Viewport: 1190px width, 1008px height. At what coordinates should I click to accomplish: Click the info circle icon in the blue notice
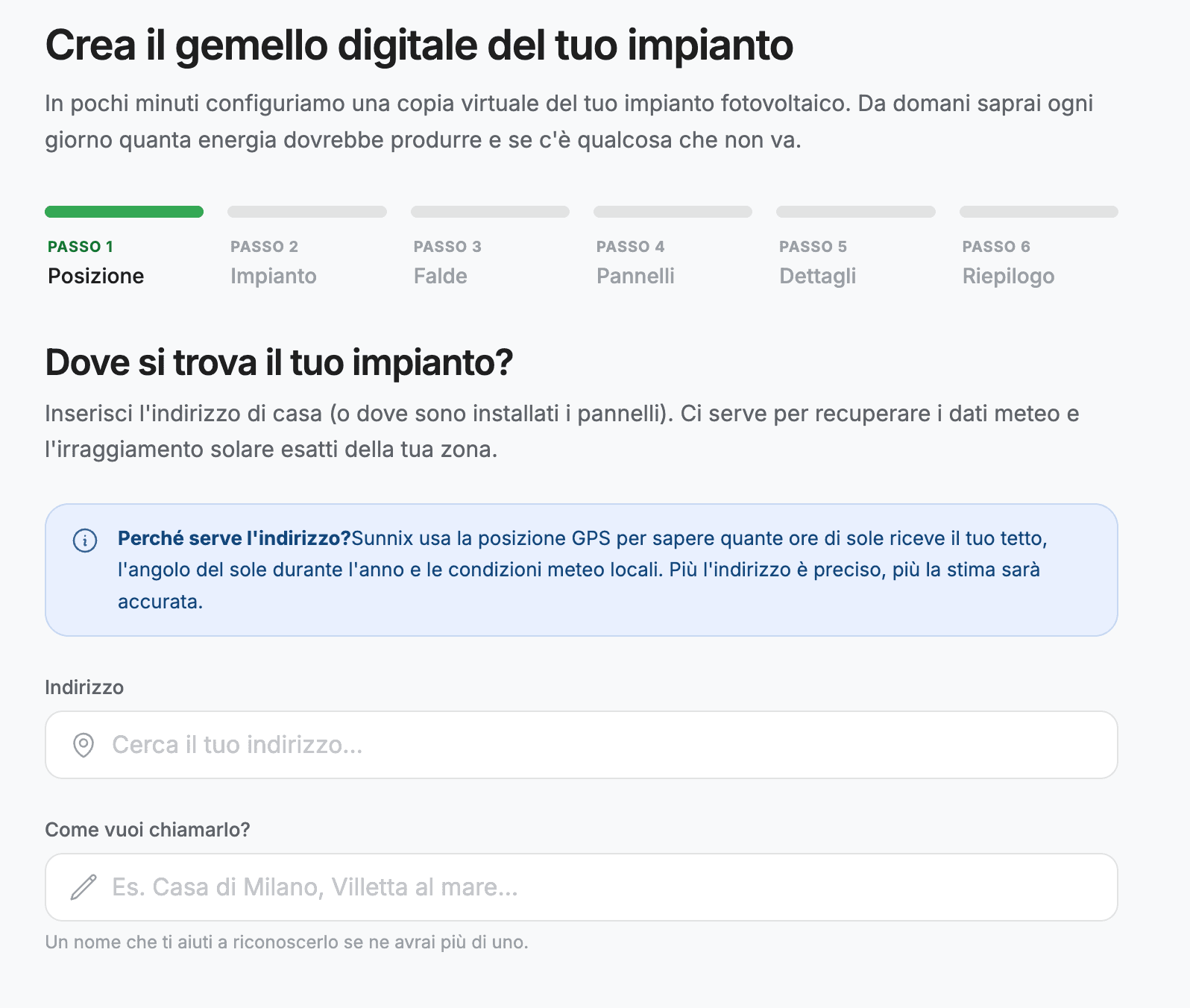click(x=85, y=541)
